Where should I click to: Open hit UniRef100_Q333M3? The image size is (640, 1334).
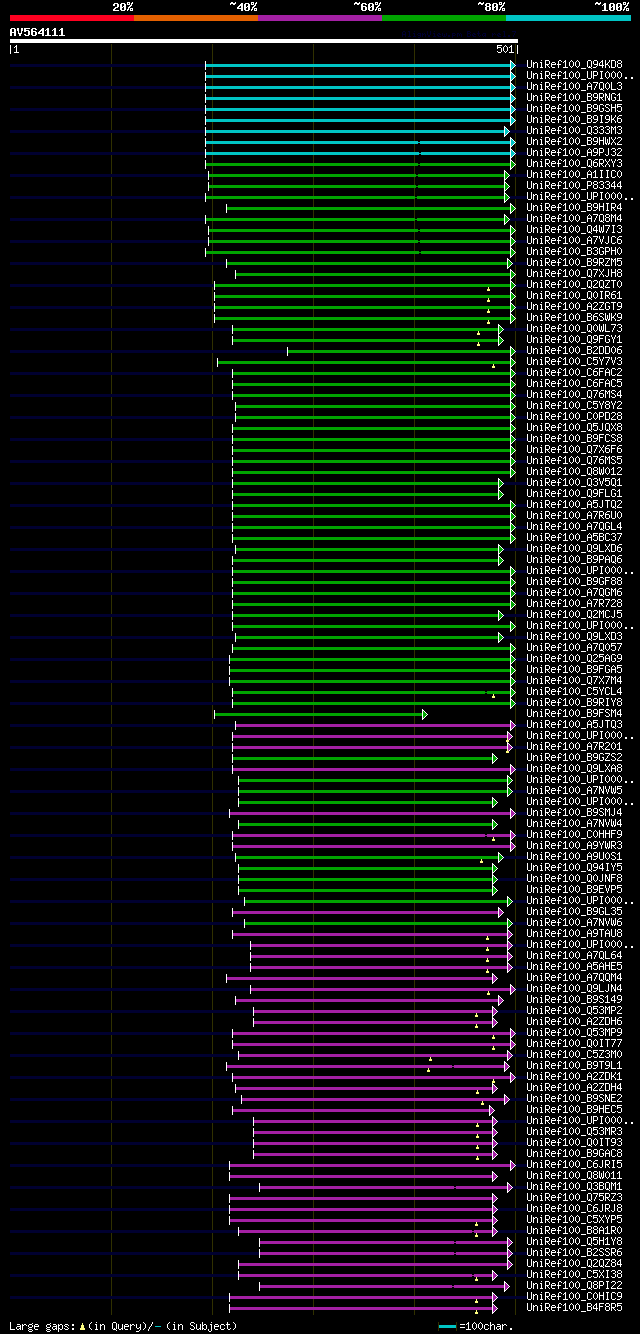(574, 130)
